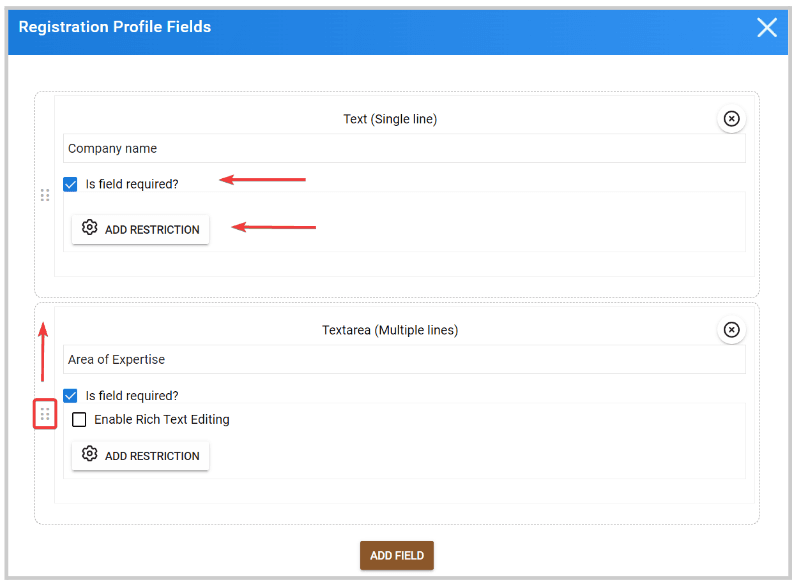797x586 pixels.
Task: Uncheck 'Is field required?' for Area of Expertise
Action: tap(70, 395)
